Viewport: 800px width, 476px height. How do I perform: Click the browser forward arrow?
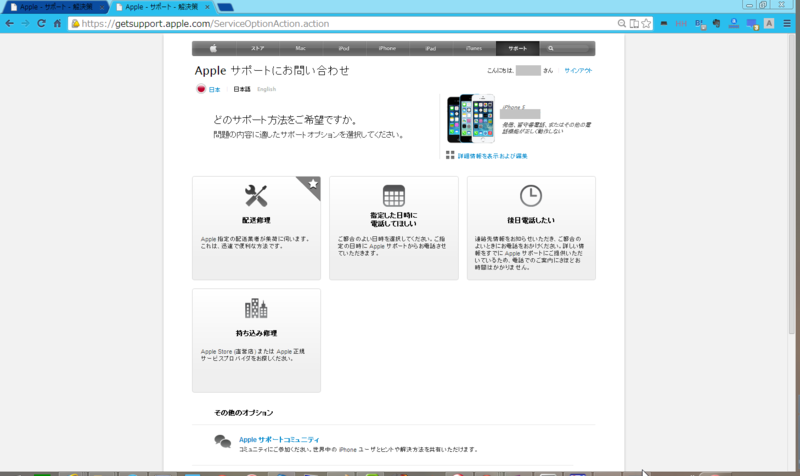(25, 23)
